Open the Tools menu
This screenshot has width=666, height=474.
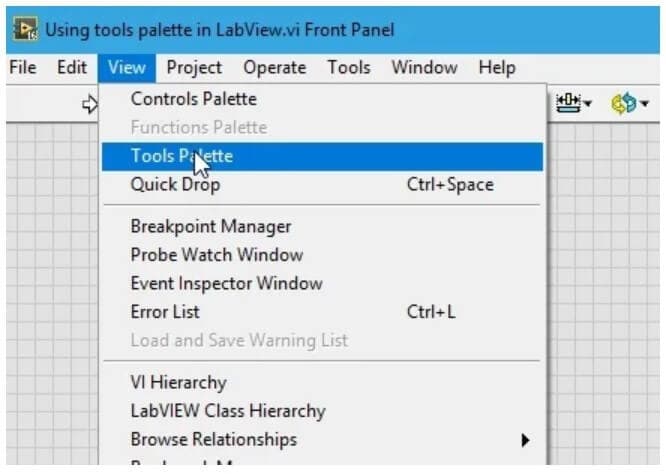point(349,68)
